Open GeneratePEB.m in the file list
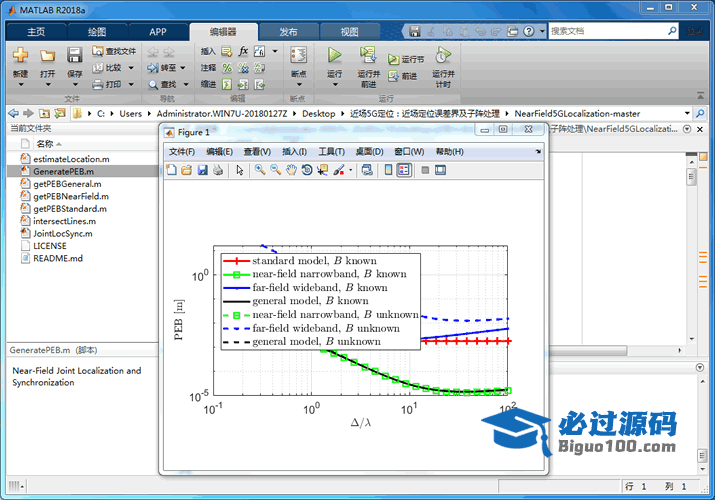 (x=64, y=171)
